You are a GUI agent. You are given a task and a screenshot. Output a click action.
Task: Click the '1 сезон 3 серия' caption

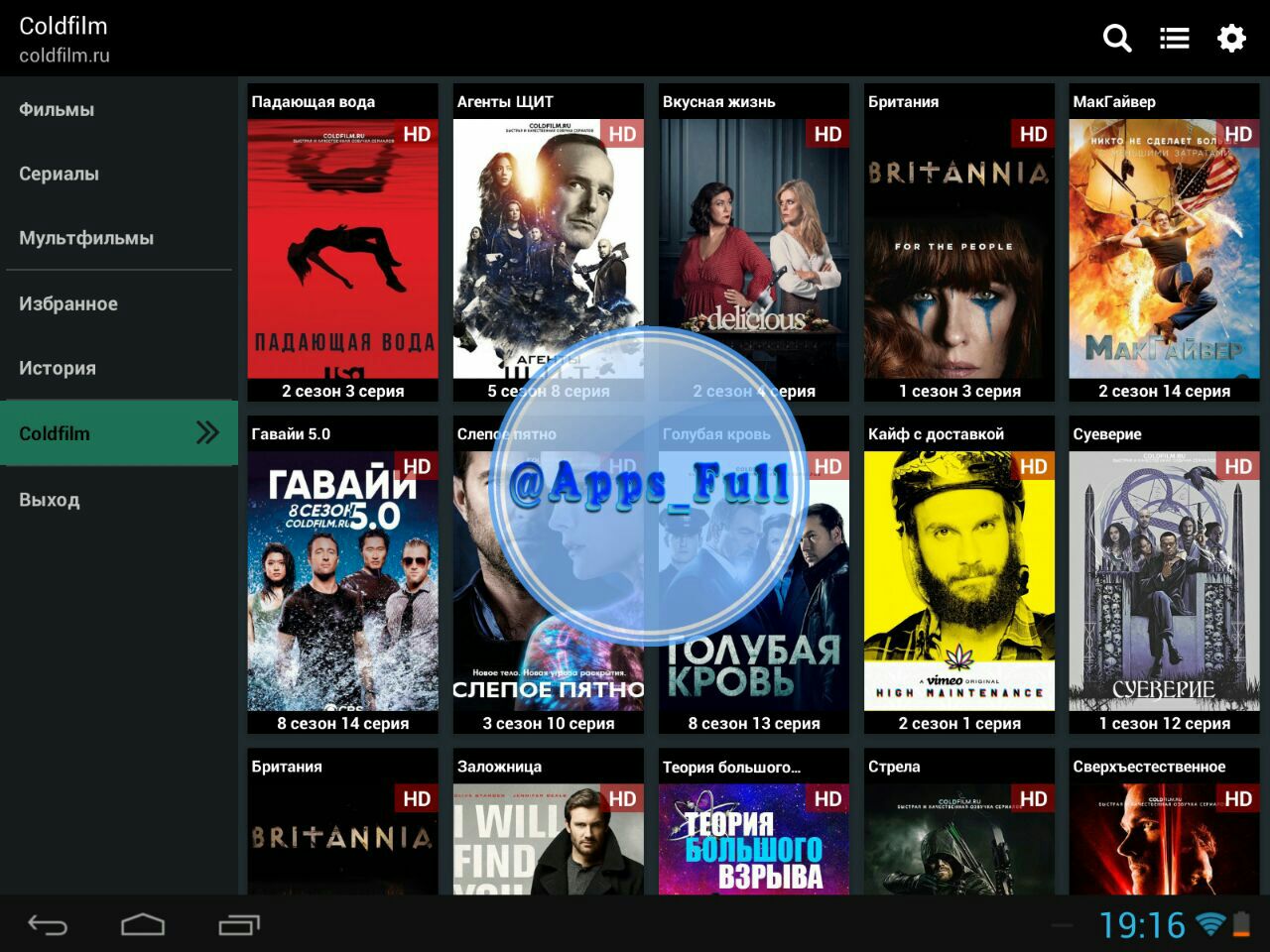(x=959, y=391)
